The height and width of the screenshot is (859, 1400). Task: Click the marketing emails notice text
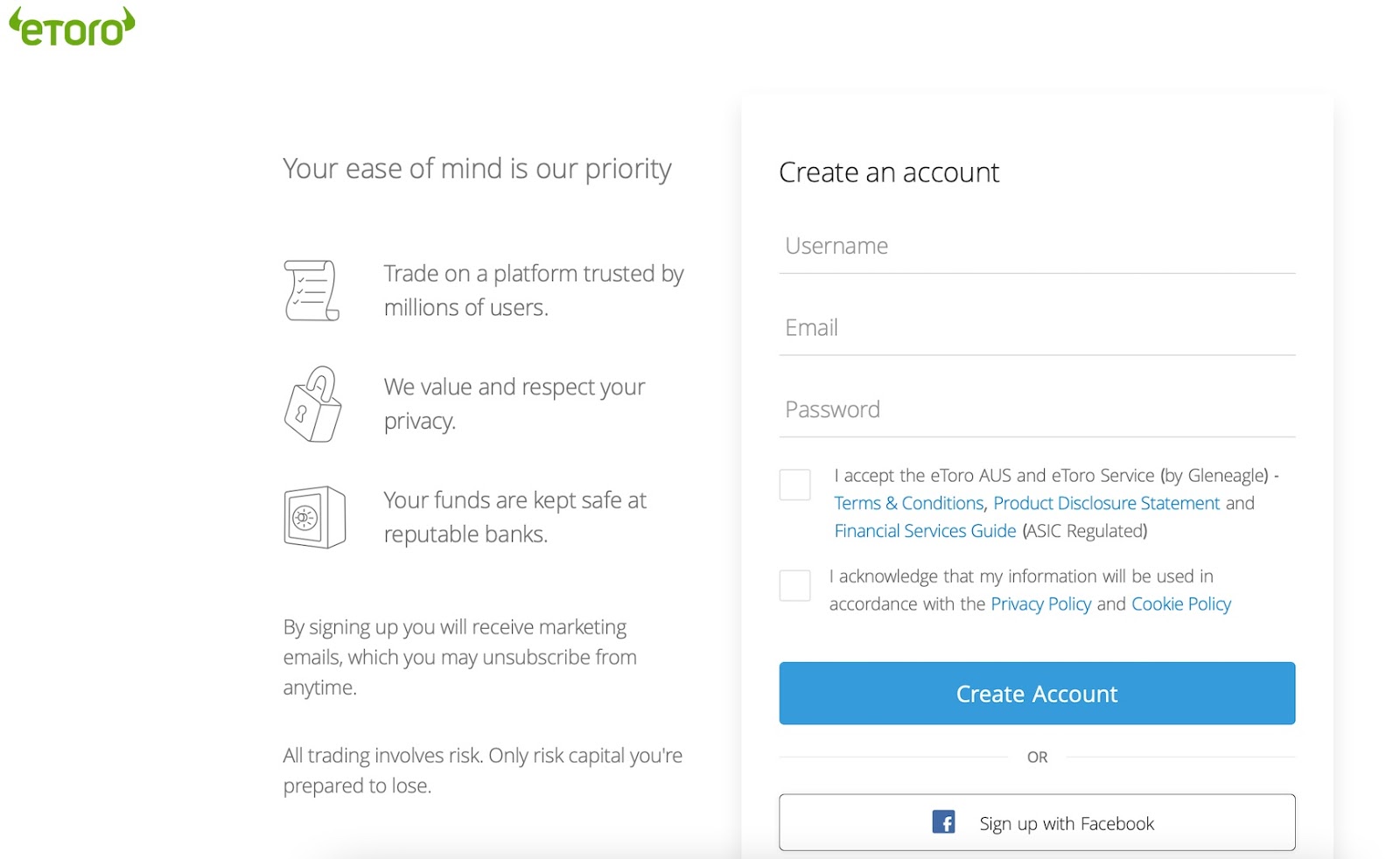(x=459, y=657)
